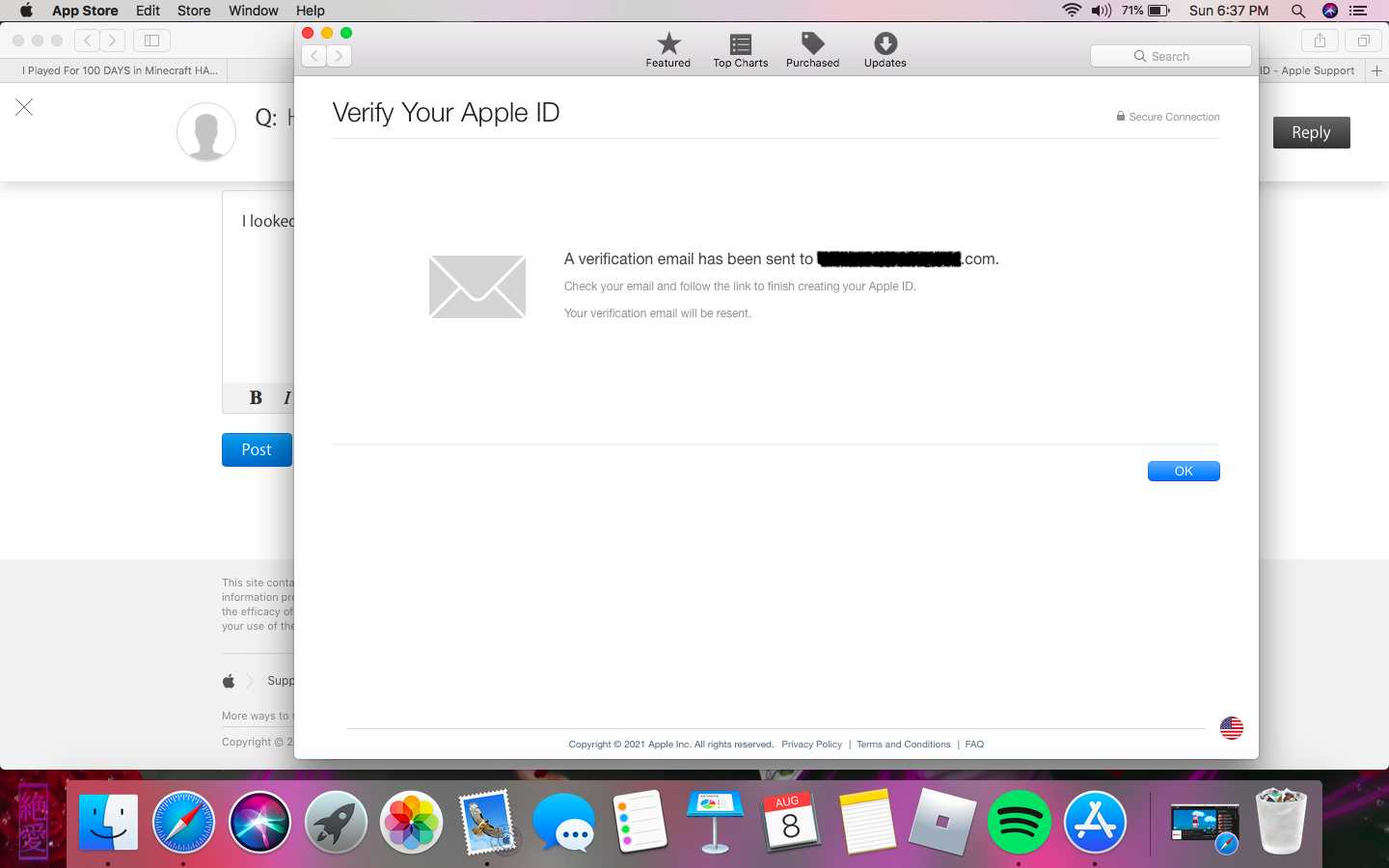Open the Trash from the Dock
Viewport: 1389px width, 868px height.
1281,823
